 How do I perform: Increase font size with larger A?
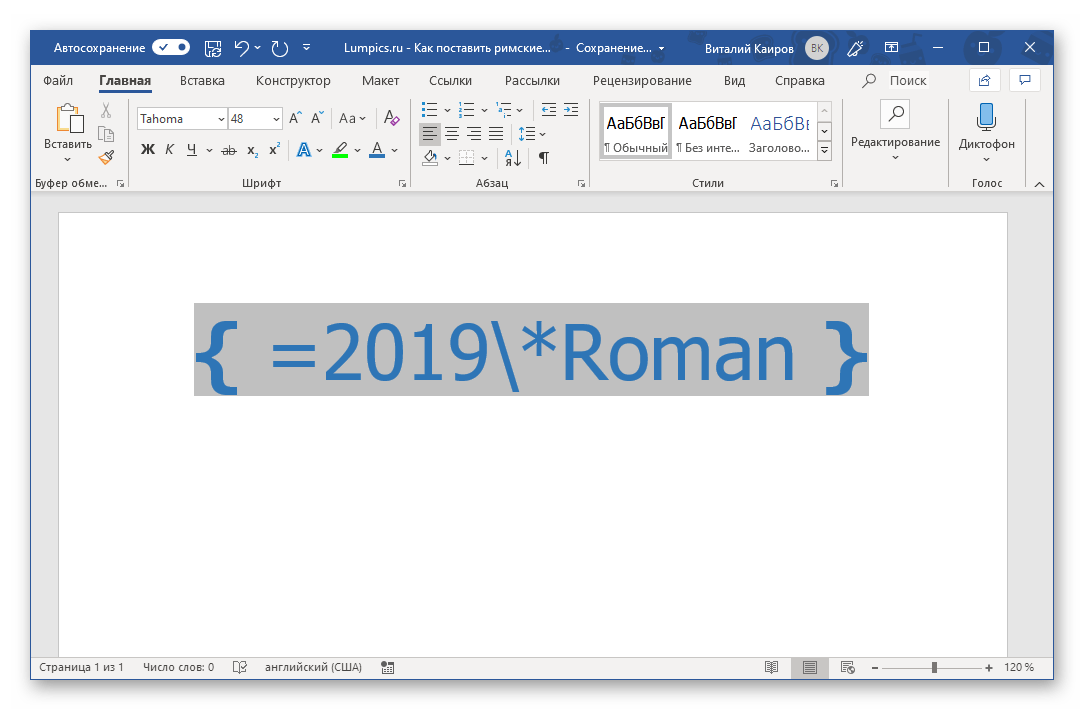(x=295, y=118)
